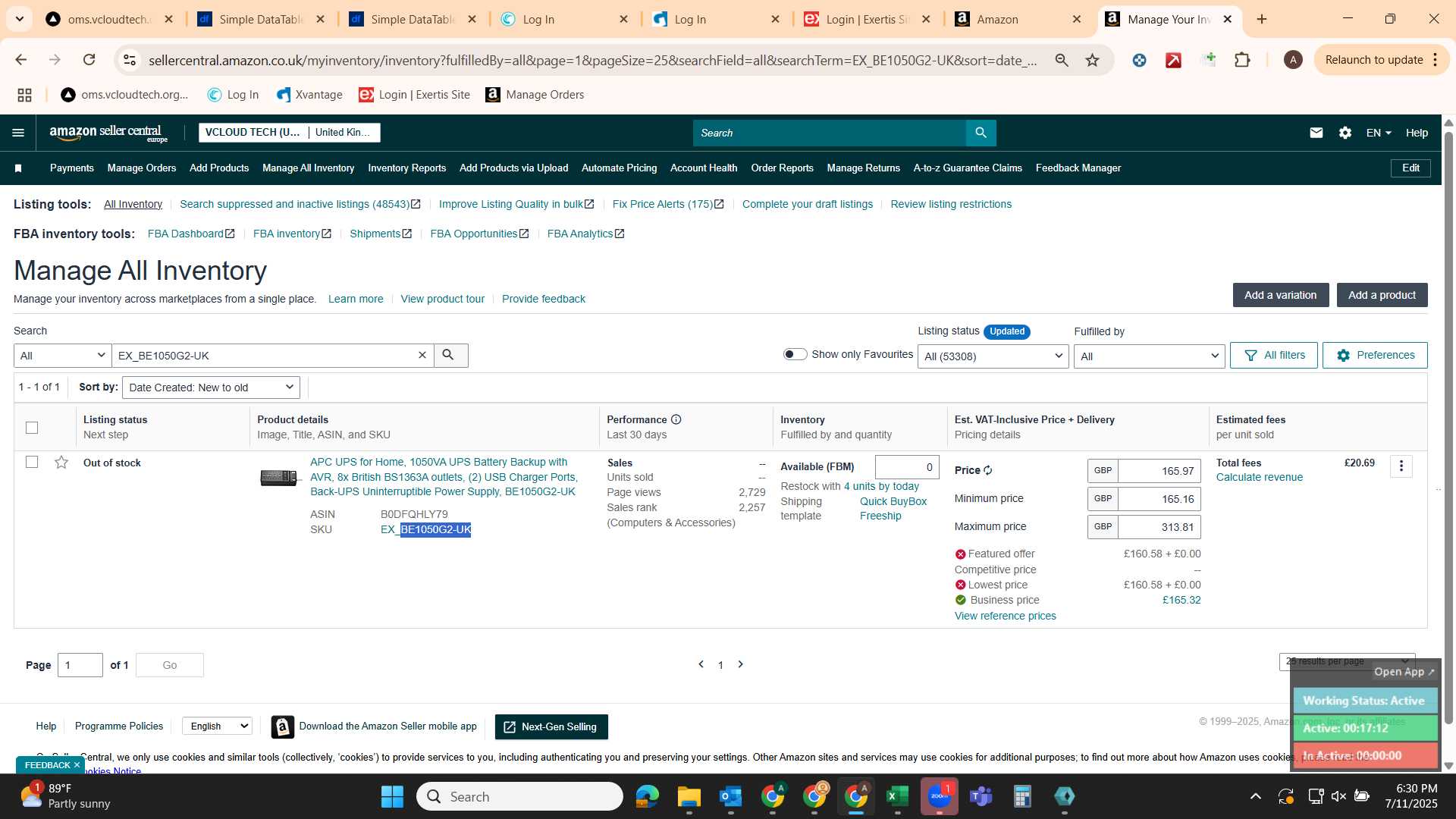Click the Add a variation button
This screenshot has width=1456, height=819.
1281,295
